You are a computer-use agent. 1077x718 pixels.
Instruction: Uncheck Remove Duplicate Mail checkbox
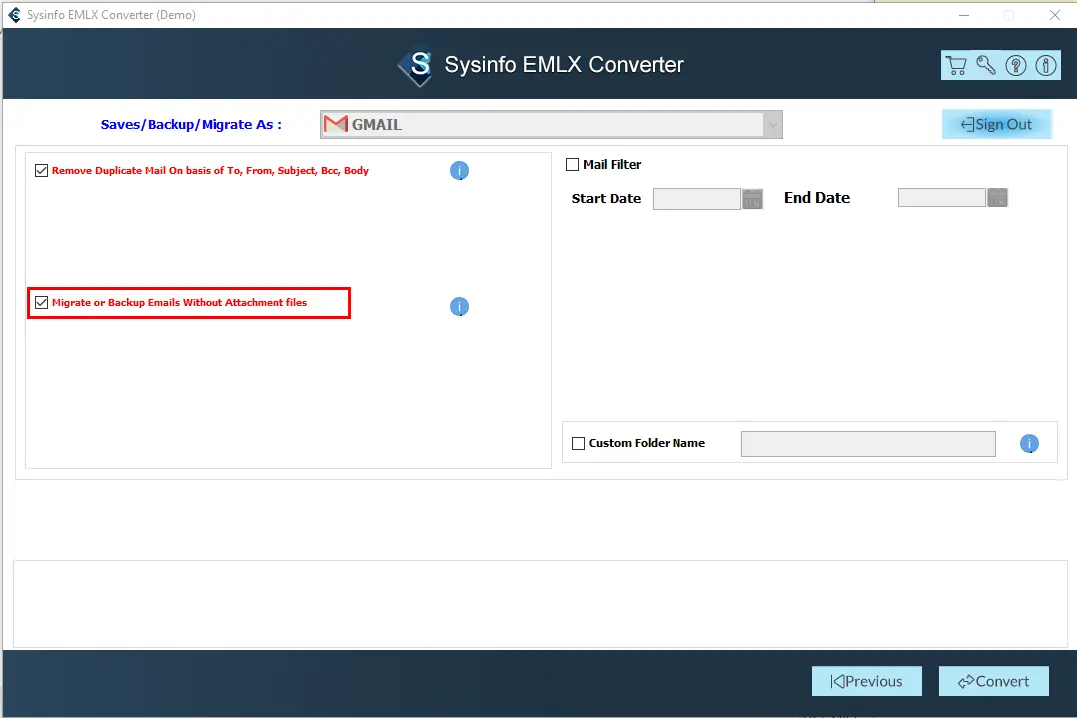(41, 170)
